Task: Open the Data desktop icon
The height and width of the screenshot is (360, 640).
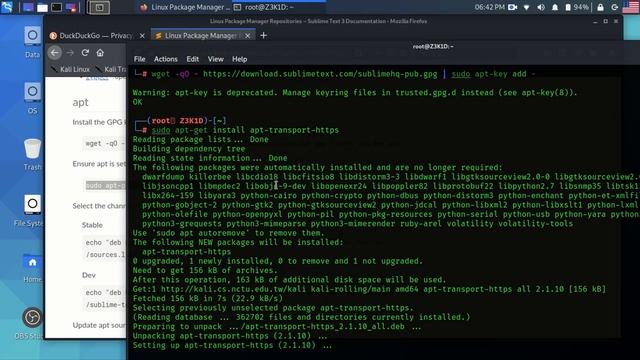Action: [32, 42]
